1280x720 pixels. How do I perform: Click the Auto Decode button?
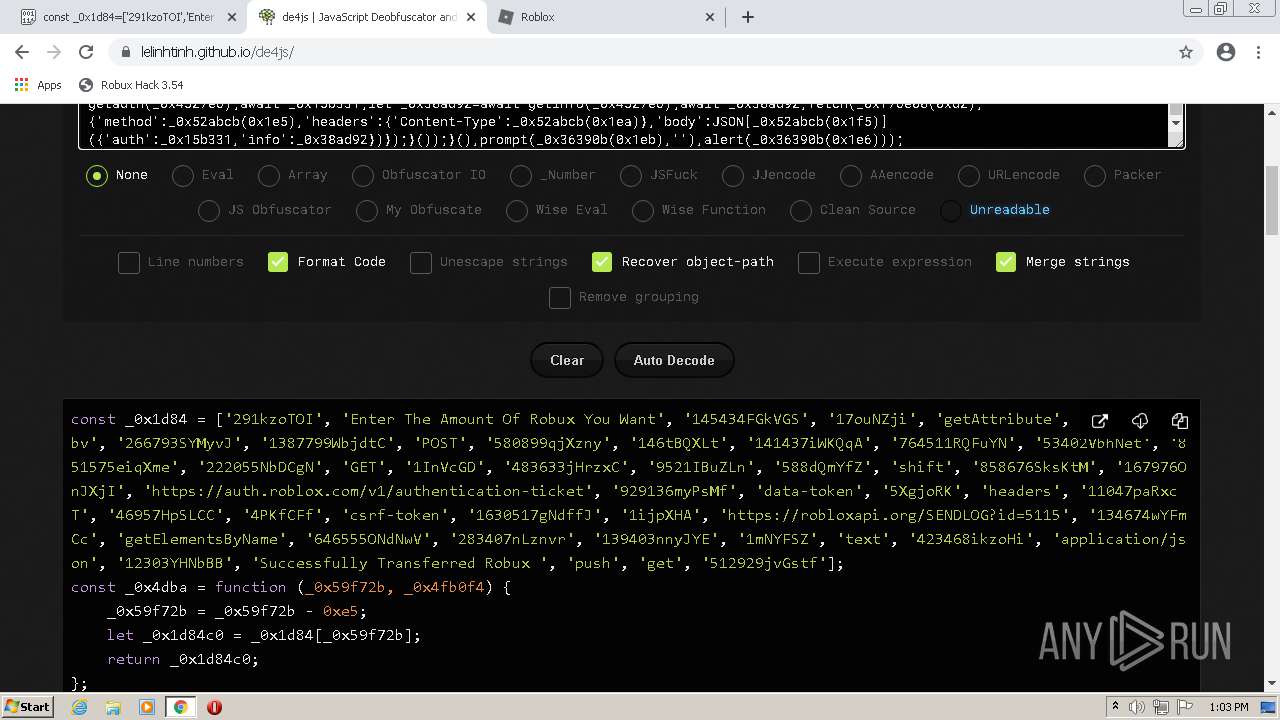(674, 360)
